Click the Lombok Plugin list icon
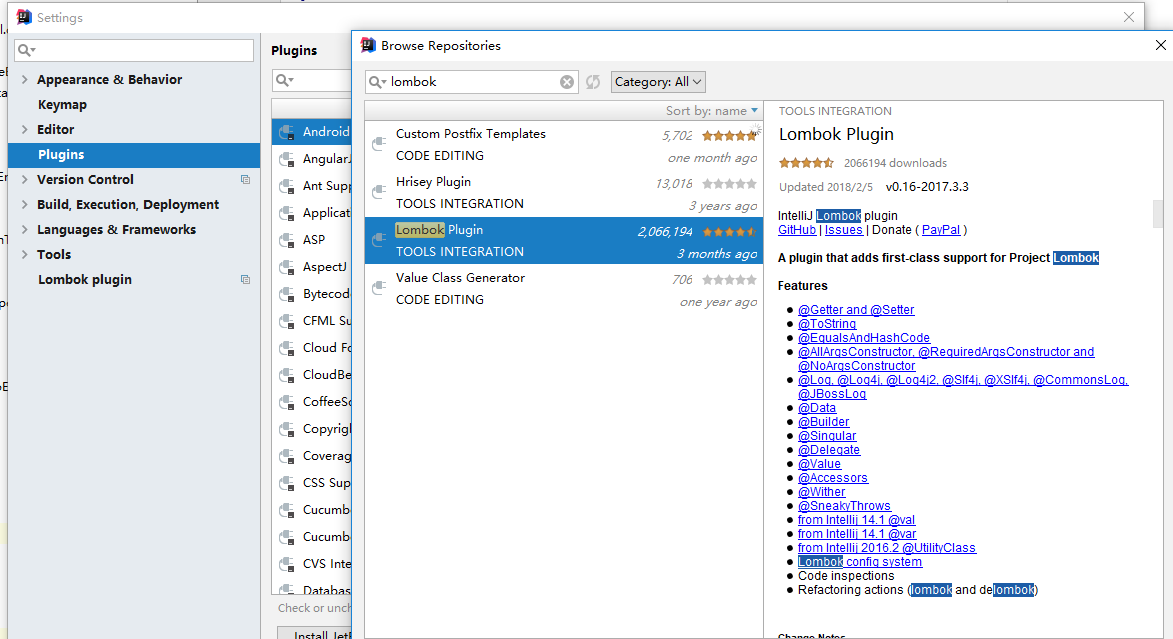Image resolution: width=1173 pixels, height=639 pixels. [380, 239]
